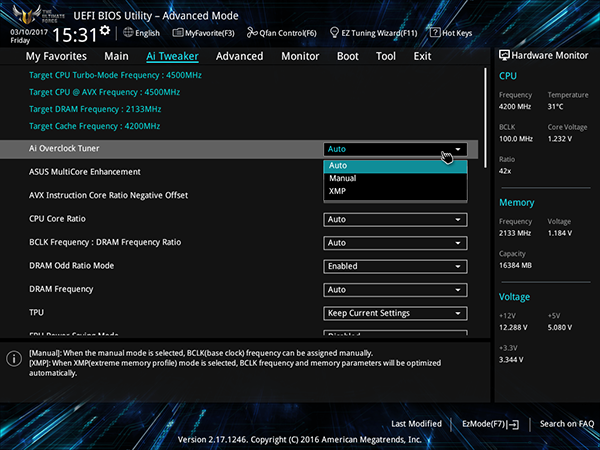This screenshot has width=600, height=450.
Task: Click the info icon in the help panel
Action: point(14,359)
